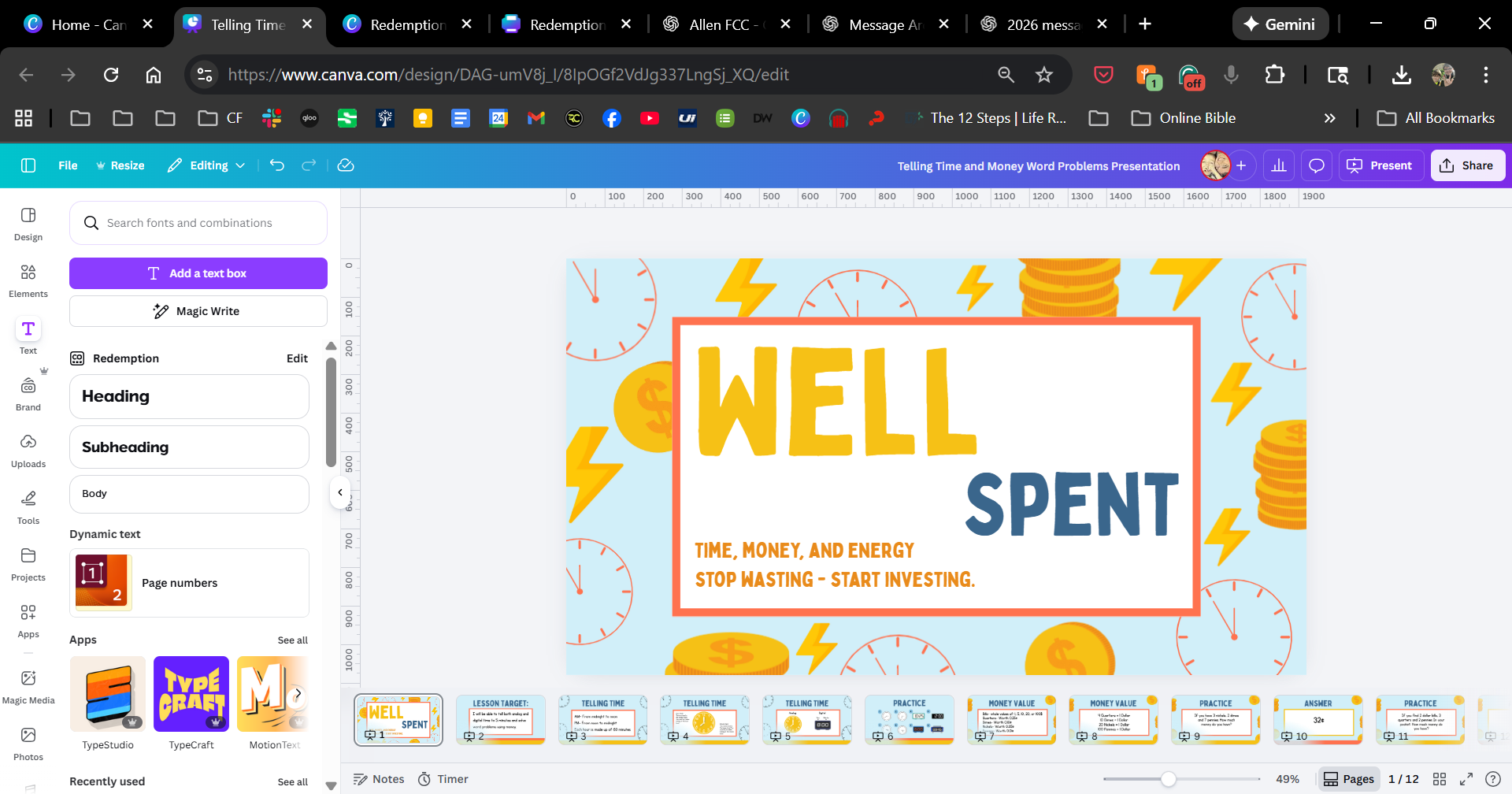The width and height of the screenshot is (1512, 794).
Task: Open the Brand kit panel
Action: pyautogui.click(x=28, y=394)
